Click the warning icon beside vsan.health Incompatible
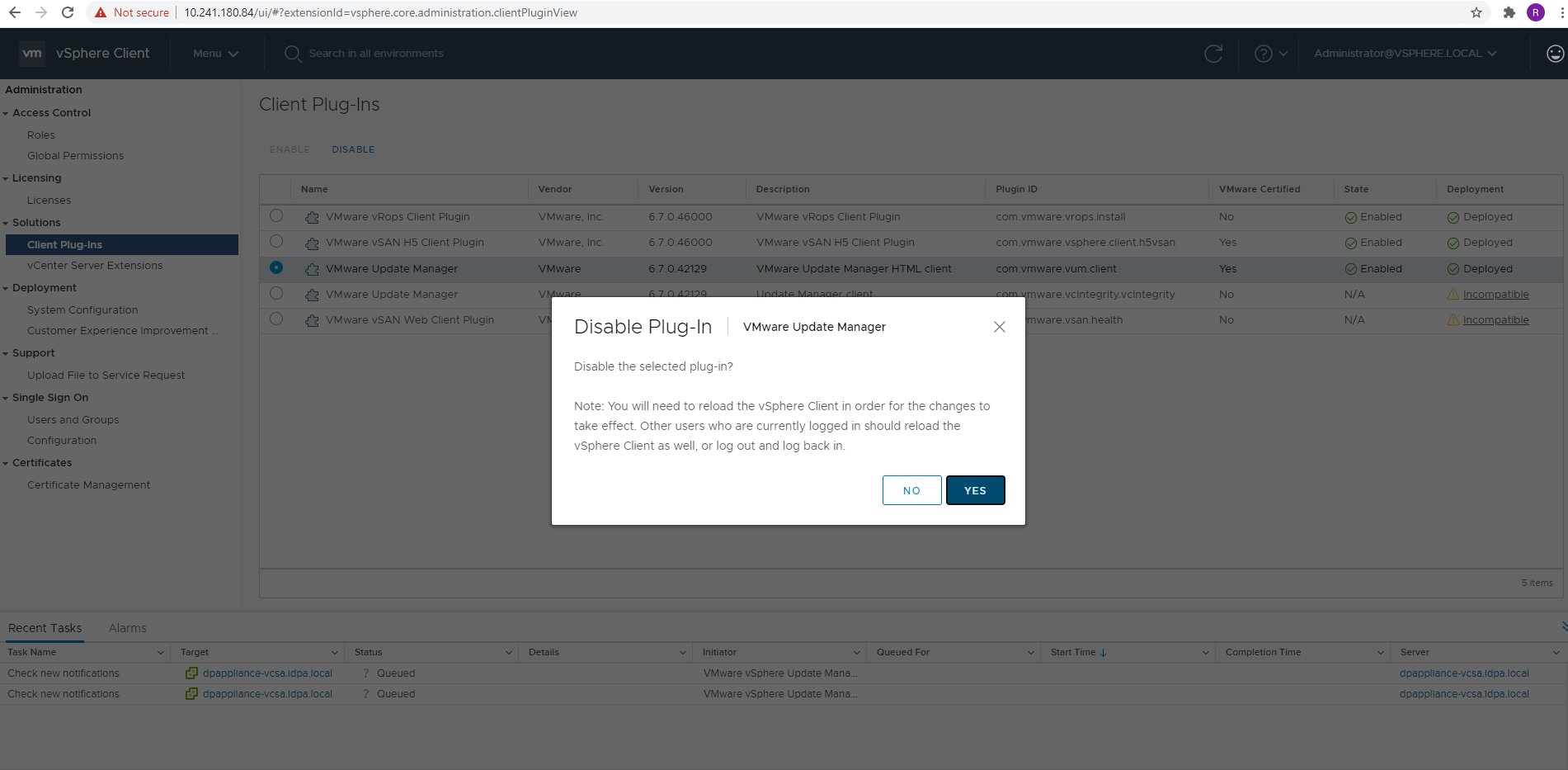Viewport: 1568px width, 770px height. (x=1453, y=320)
